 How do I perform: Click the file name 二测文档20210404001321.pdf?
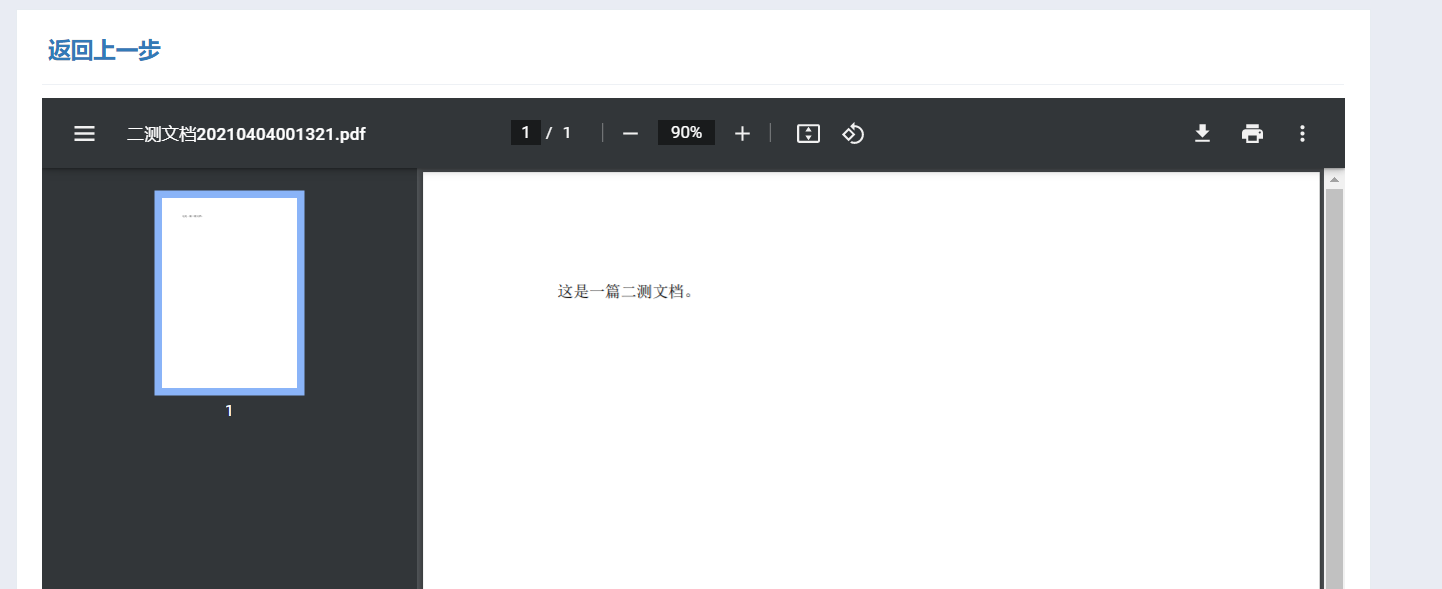[x=246, y=134]
